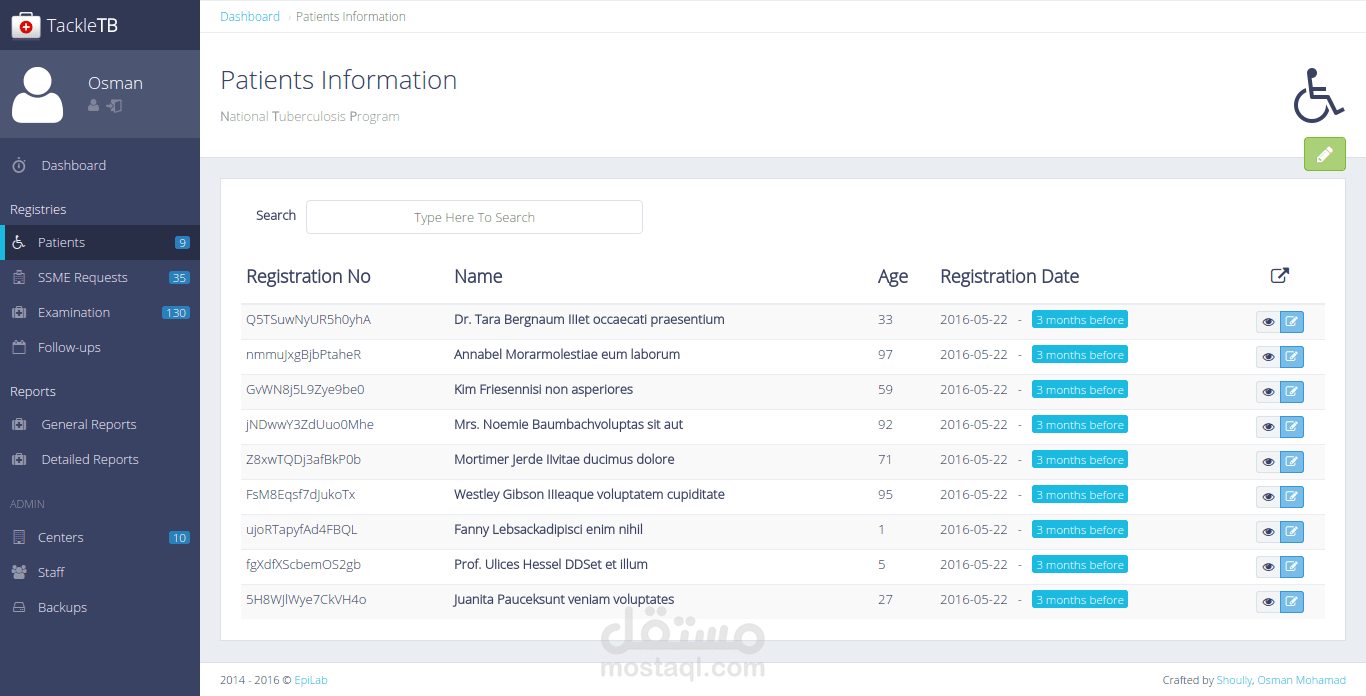Click the Dashboard breadcrumb link

click(250, 17)
